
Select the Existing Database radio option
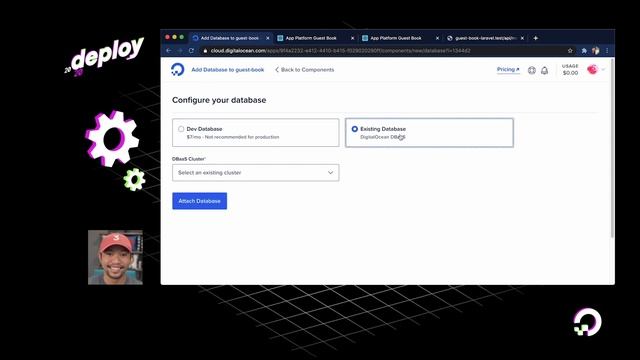point(355,129)
